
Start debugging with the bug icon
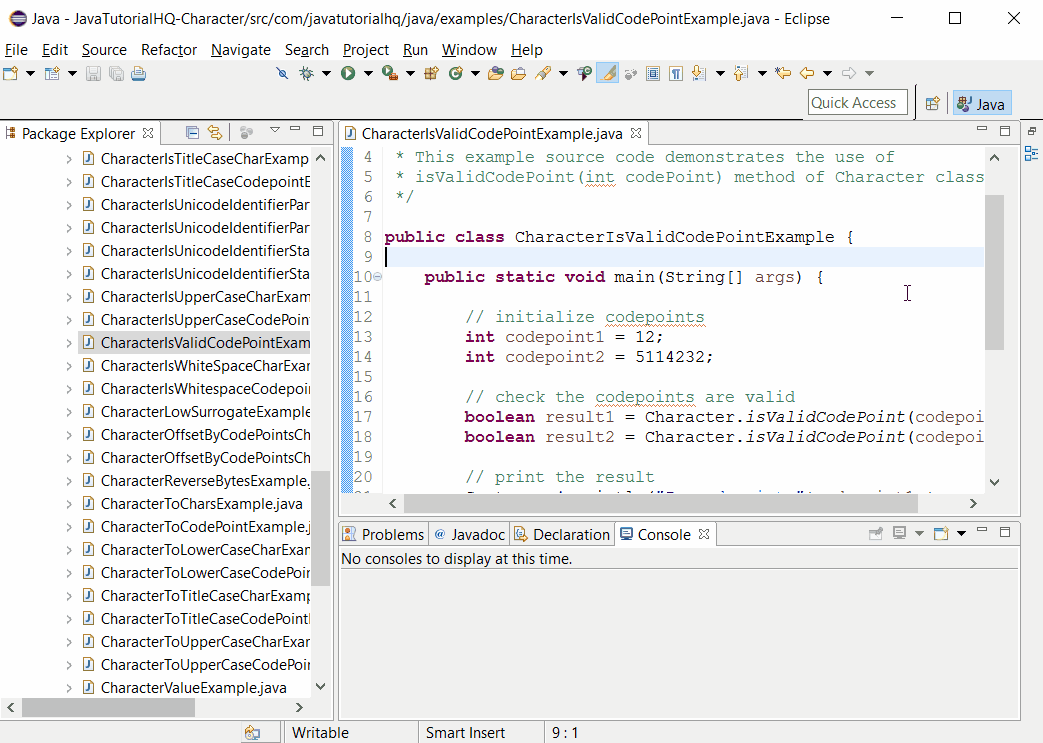coord(306,73)
